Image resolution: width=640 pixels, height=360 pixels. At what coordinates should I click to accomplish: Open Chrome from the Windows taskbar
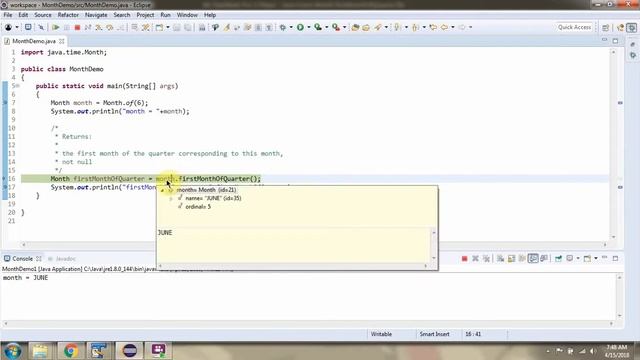tap(70, 351)
